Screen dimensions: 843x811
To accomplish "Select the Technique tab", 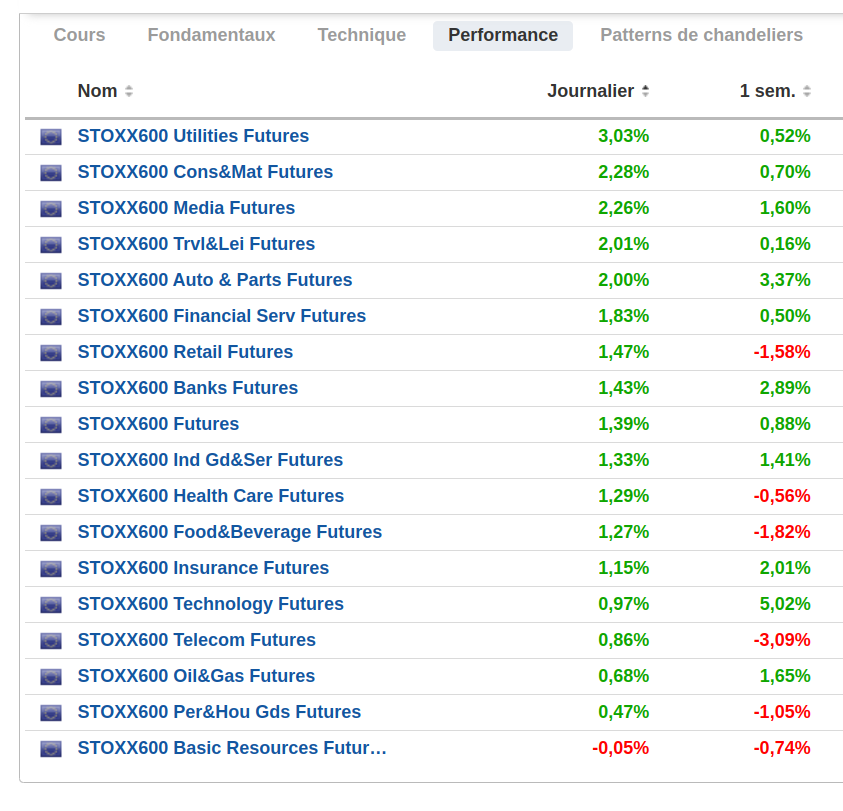I will pos(361,35).
